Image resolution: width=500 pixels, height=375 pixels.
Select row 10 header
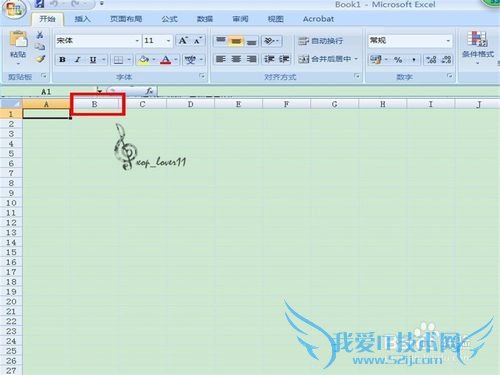click(11, 203)
